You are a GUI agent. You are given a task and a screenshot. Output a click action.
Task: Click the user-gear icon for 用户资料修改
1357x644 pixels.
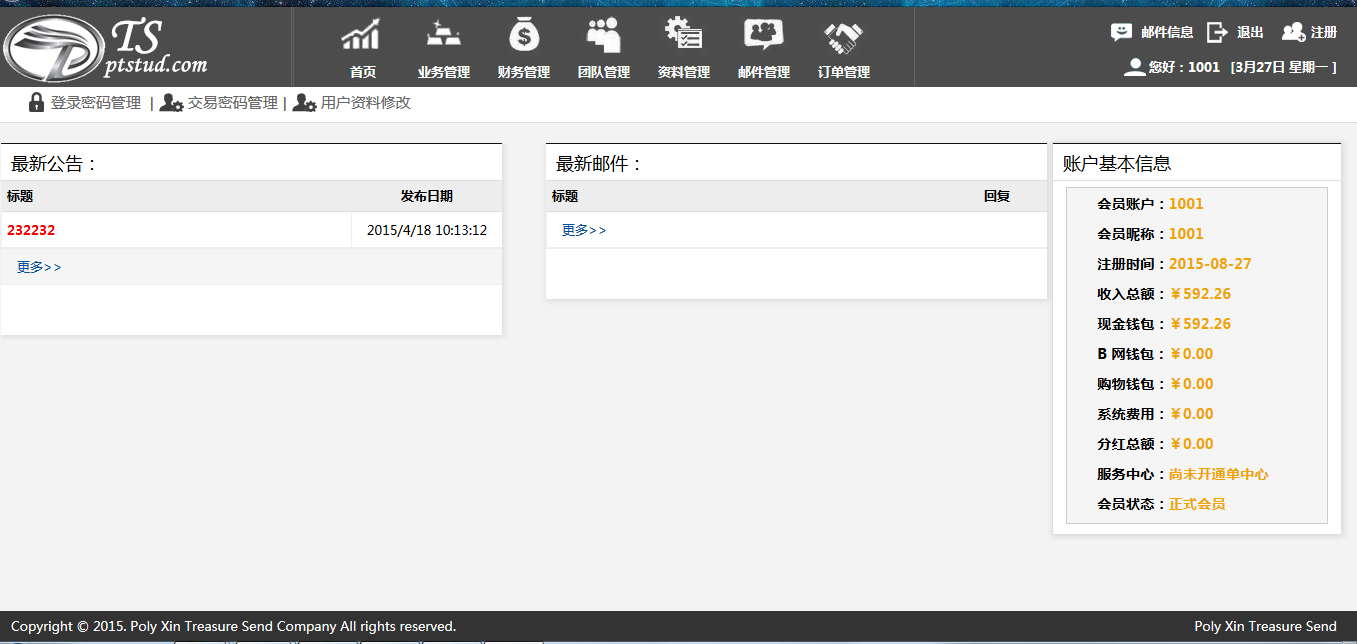305,103
